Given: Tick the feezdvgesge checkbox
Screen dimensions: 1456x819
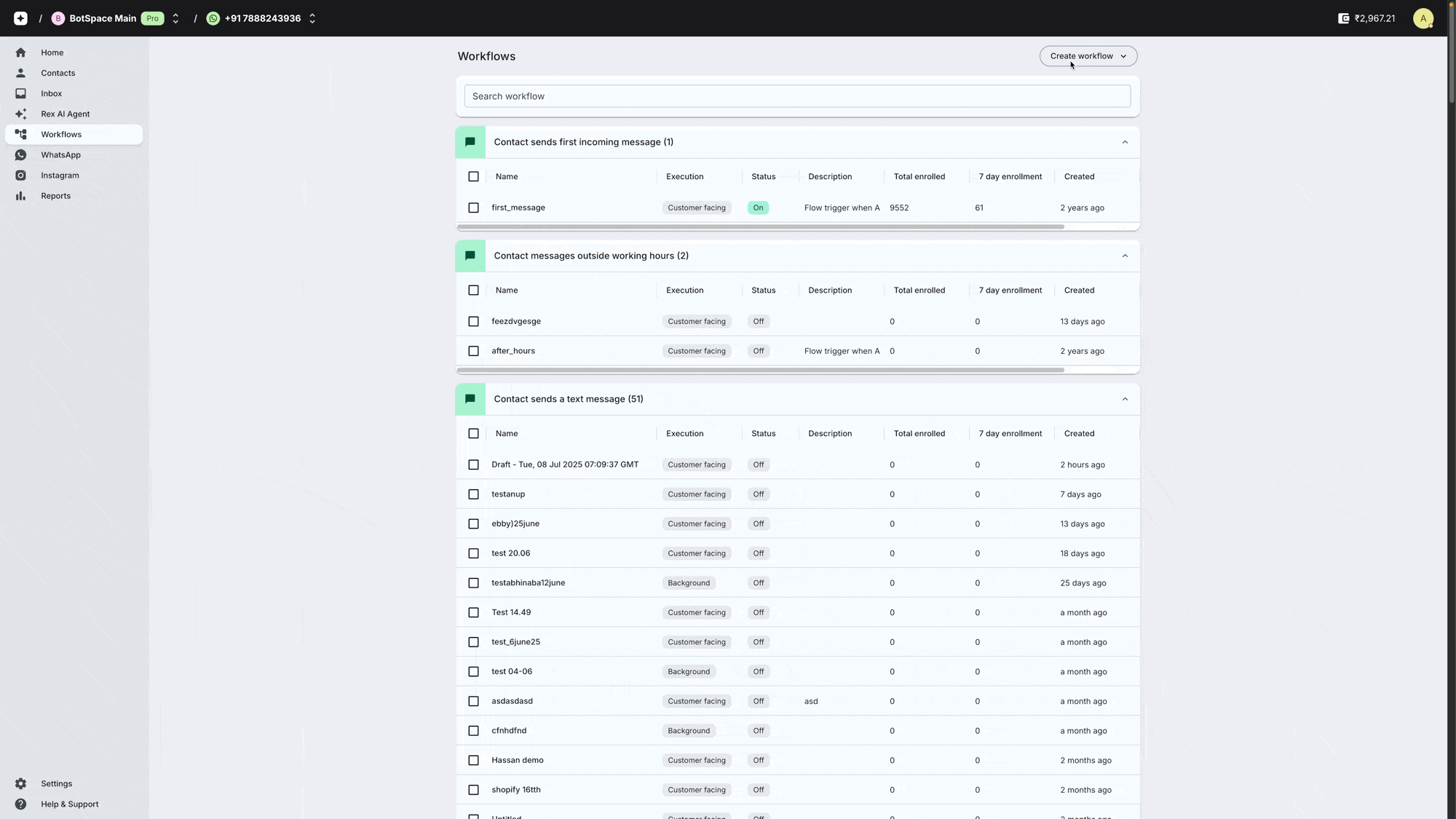Looking at the screenshot, I should pyautogui.click(x=473, y=321).
